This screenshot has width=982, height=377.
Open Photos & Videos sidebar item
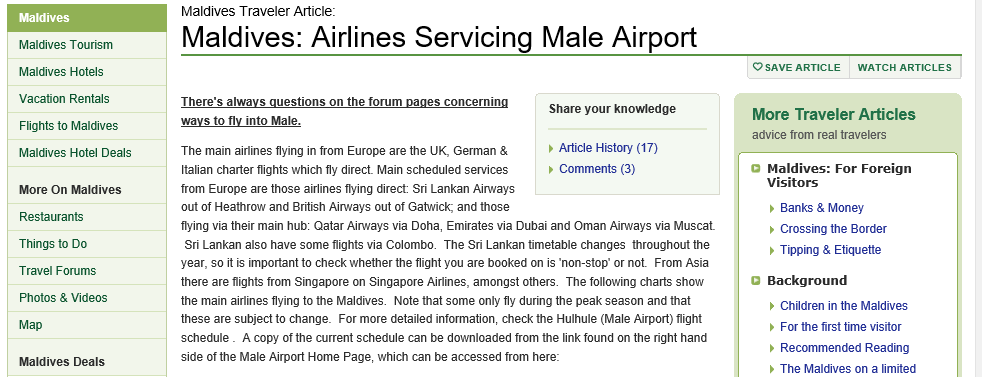coord(87,297)
